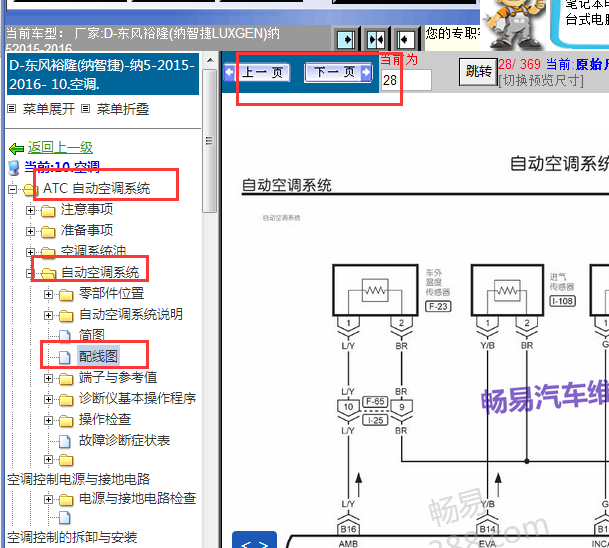Select 端子与参考值 tree item
This screenshot has width=609, height=548.
tap(118, 377)
